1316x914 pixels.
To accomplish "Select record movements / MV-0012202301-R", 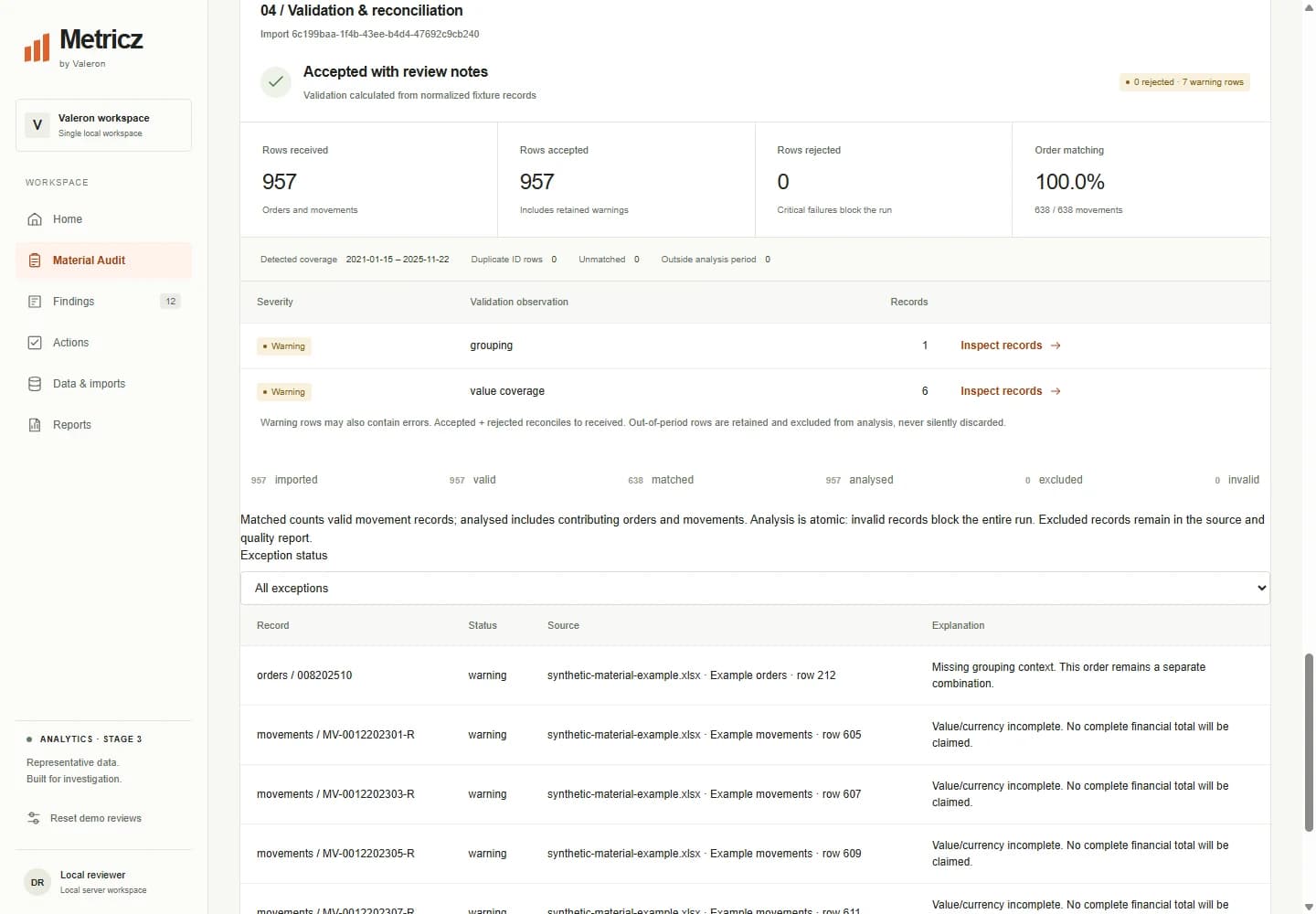I will click(335, 735).
